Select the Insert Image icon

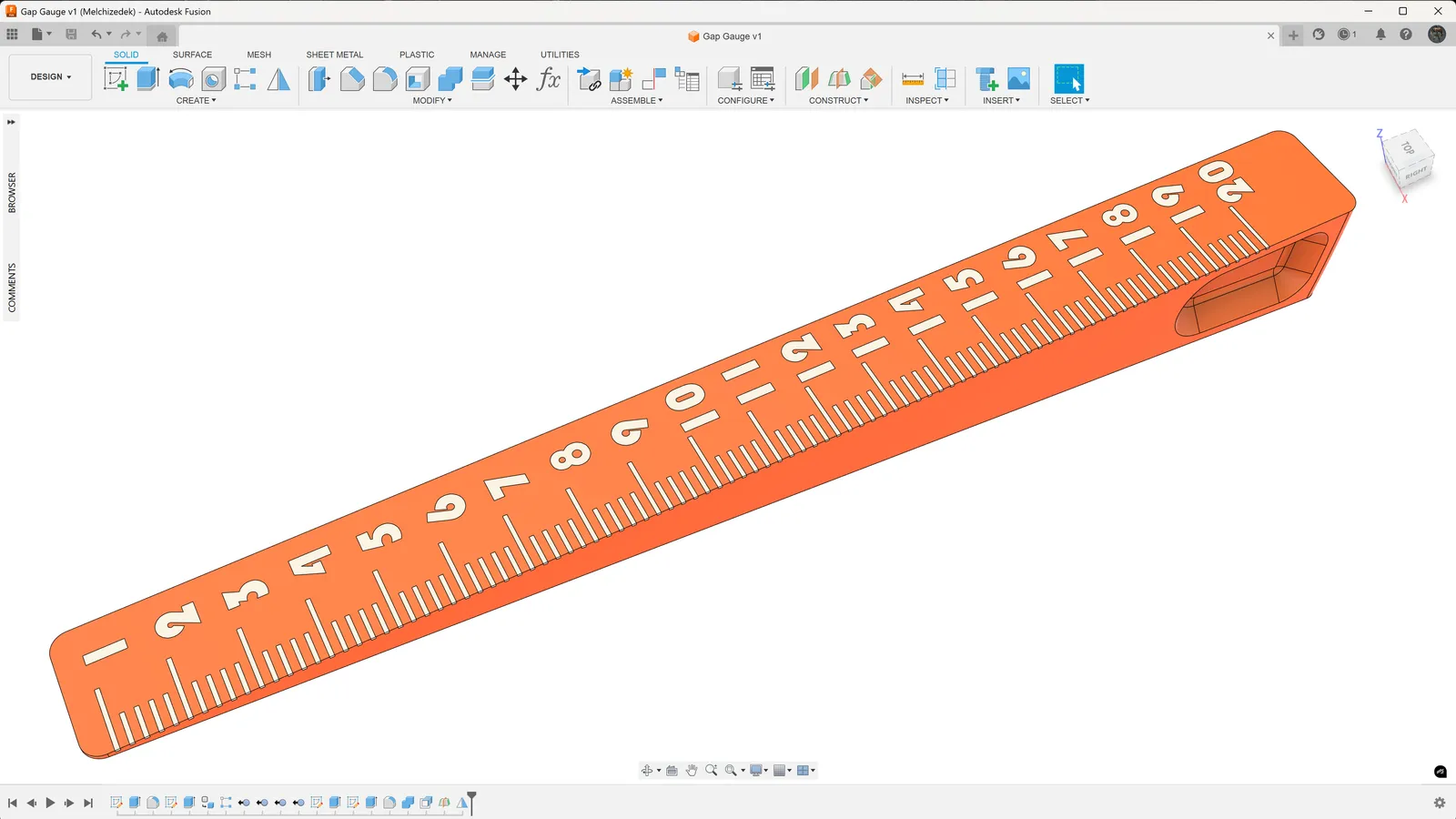coord(1019,79)
